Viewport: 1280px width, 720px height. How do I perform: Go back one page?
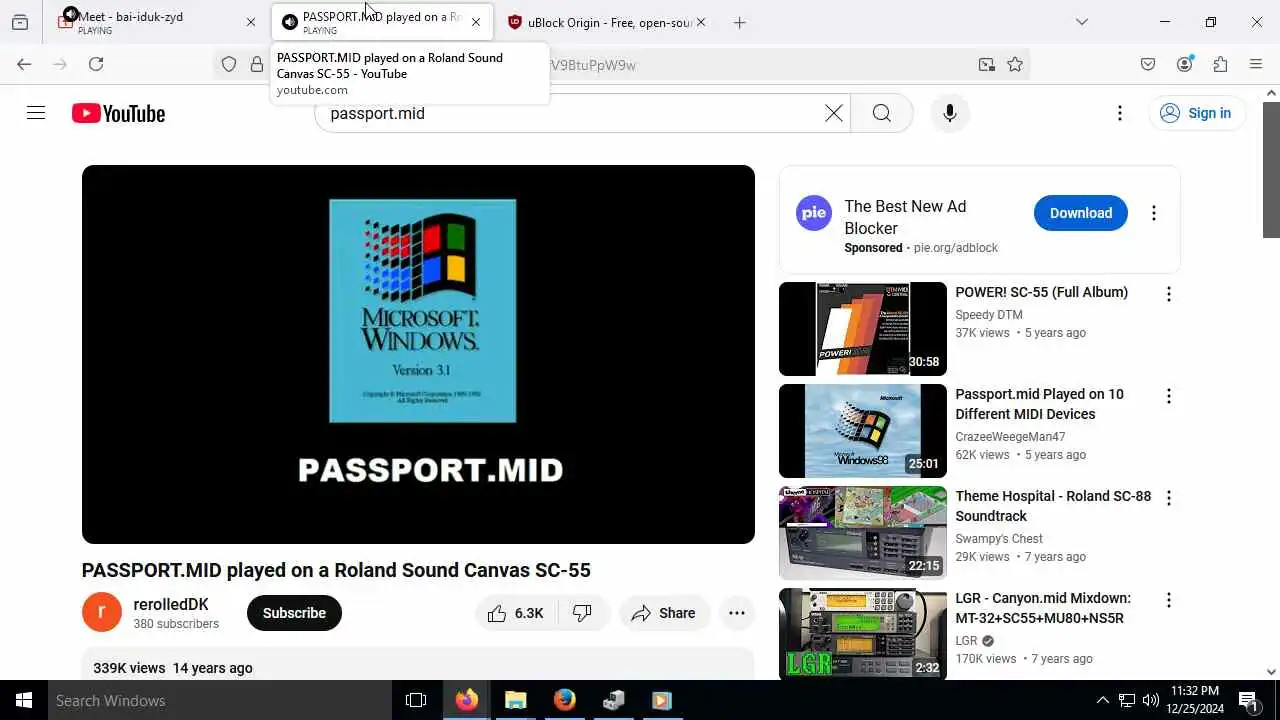click(x=24, y=64)
